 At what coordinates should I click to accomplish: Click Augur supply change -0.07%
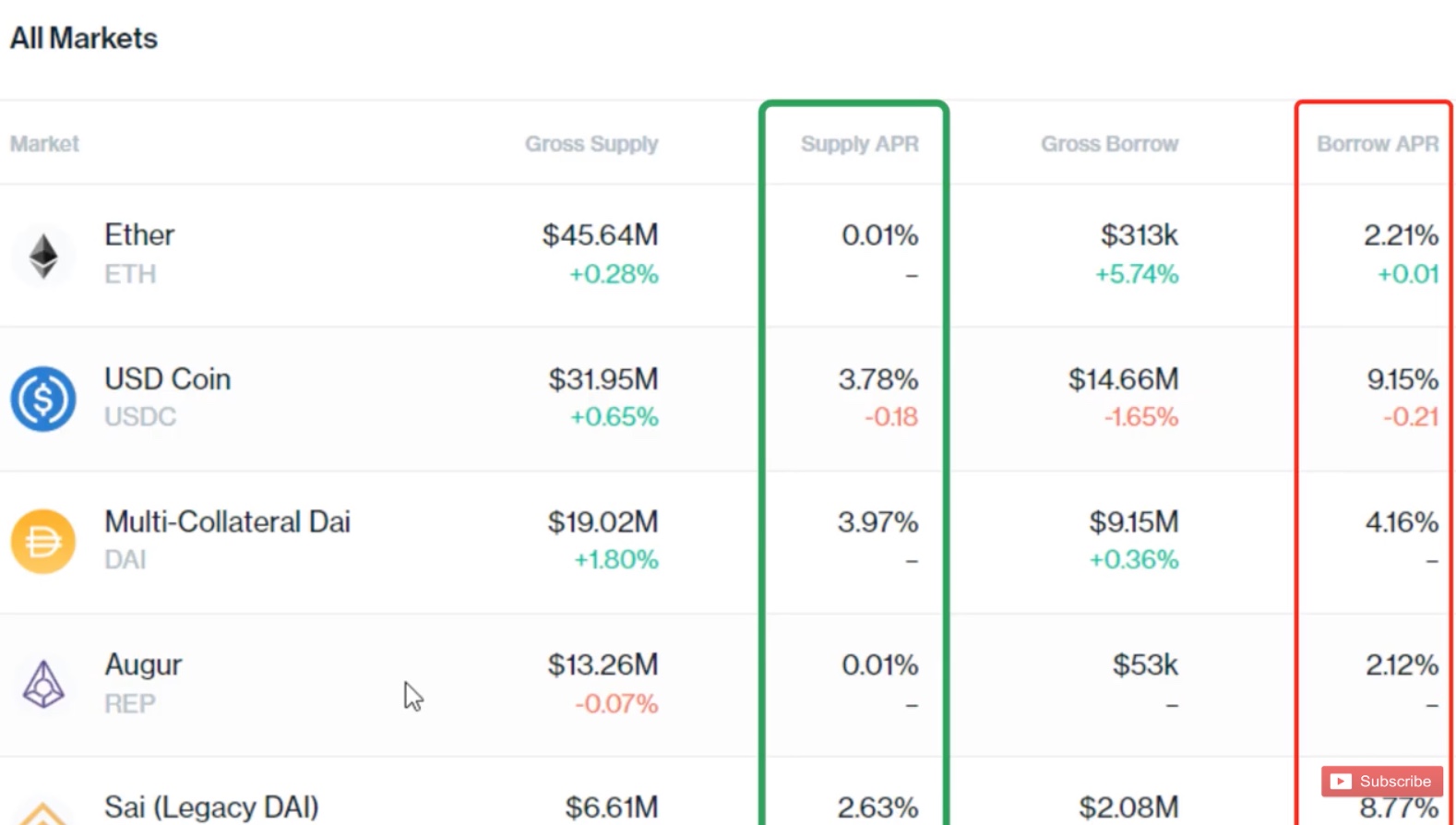[x=616, y=704]
